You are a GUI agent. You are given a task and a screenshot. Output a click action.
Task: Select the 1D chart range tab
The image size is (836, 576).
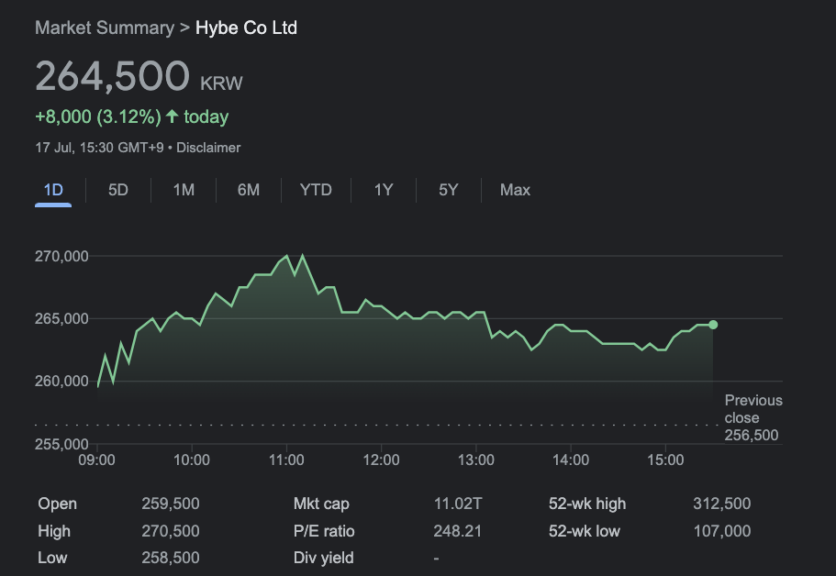click(53, 190)
